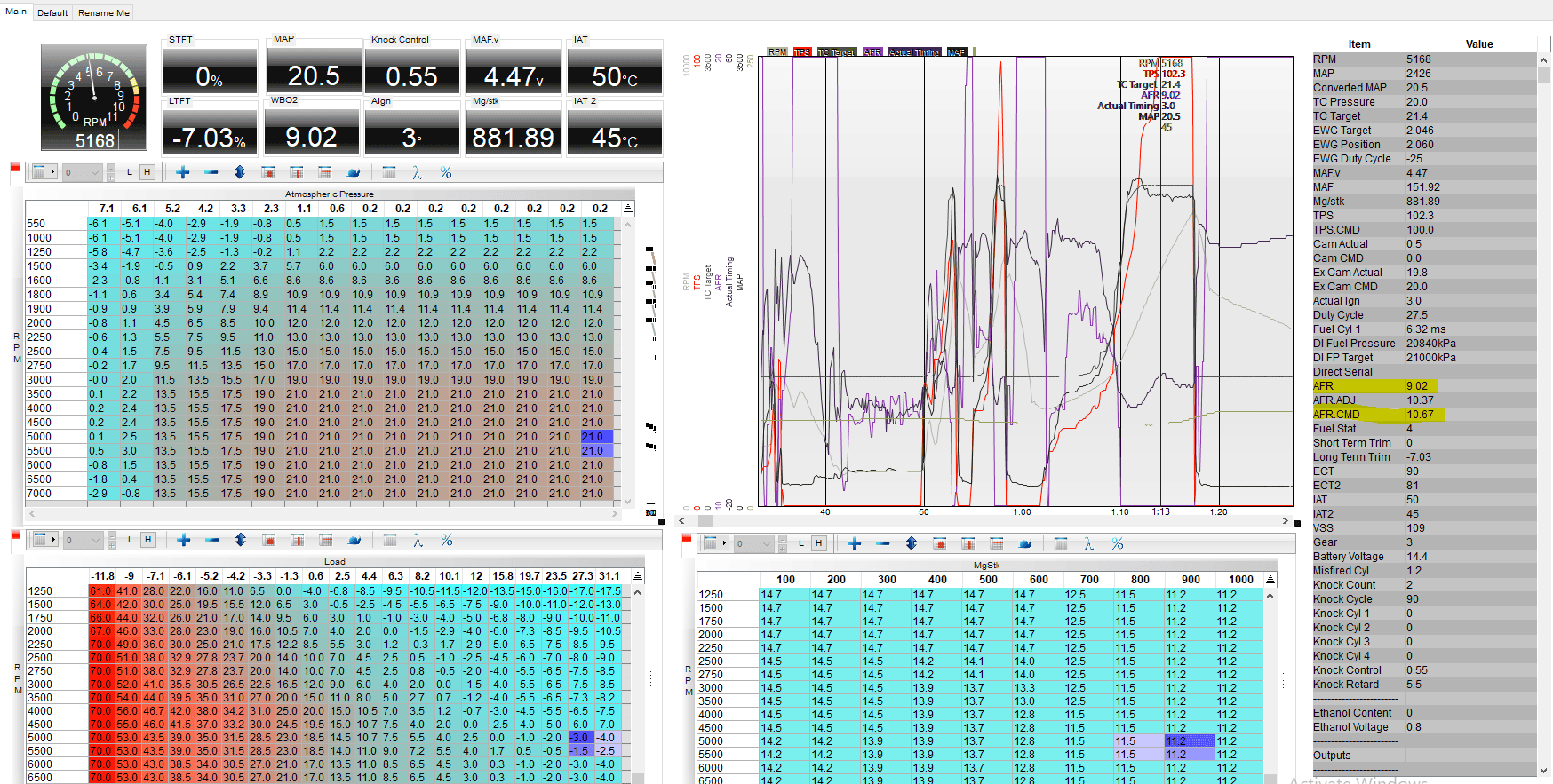Click the plus increment icon above the MgStk table
This screenshot has height=784, width=1553.
(855, 543)
